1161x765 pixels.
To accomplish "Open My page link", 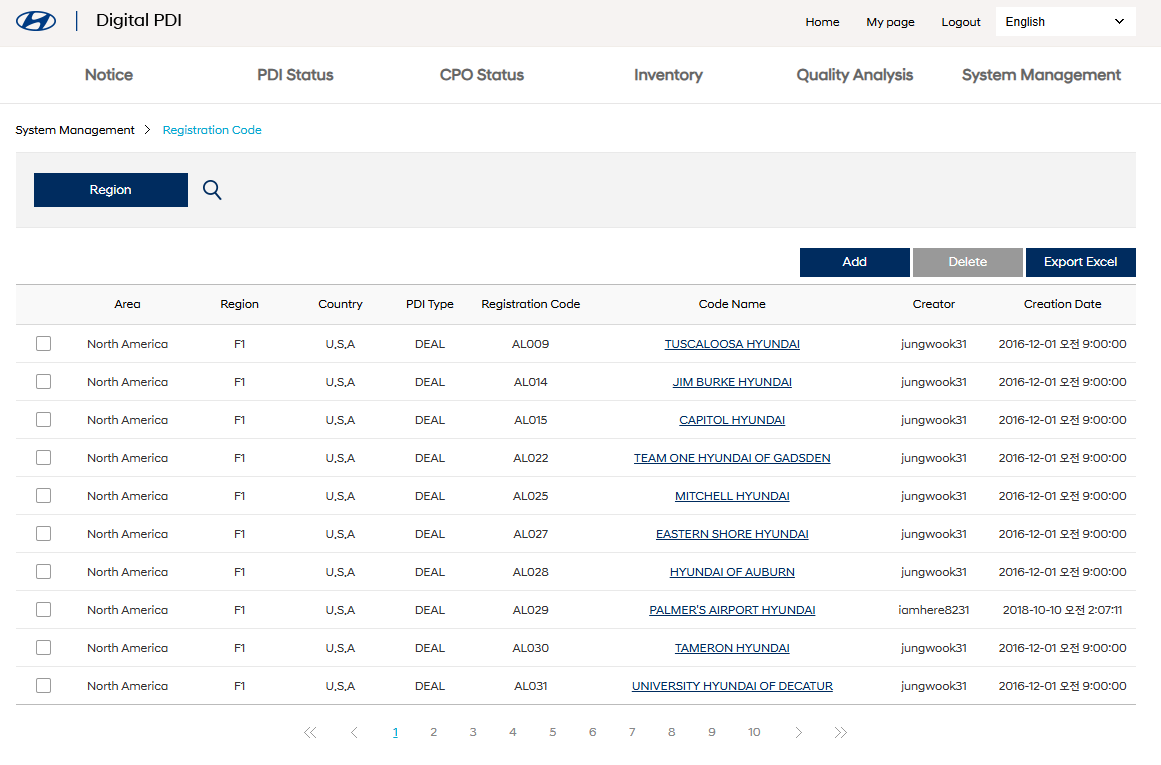I will (891, 22).
